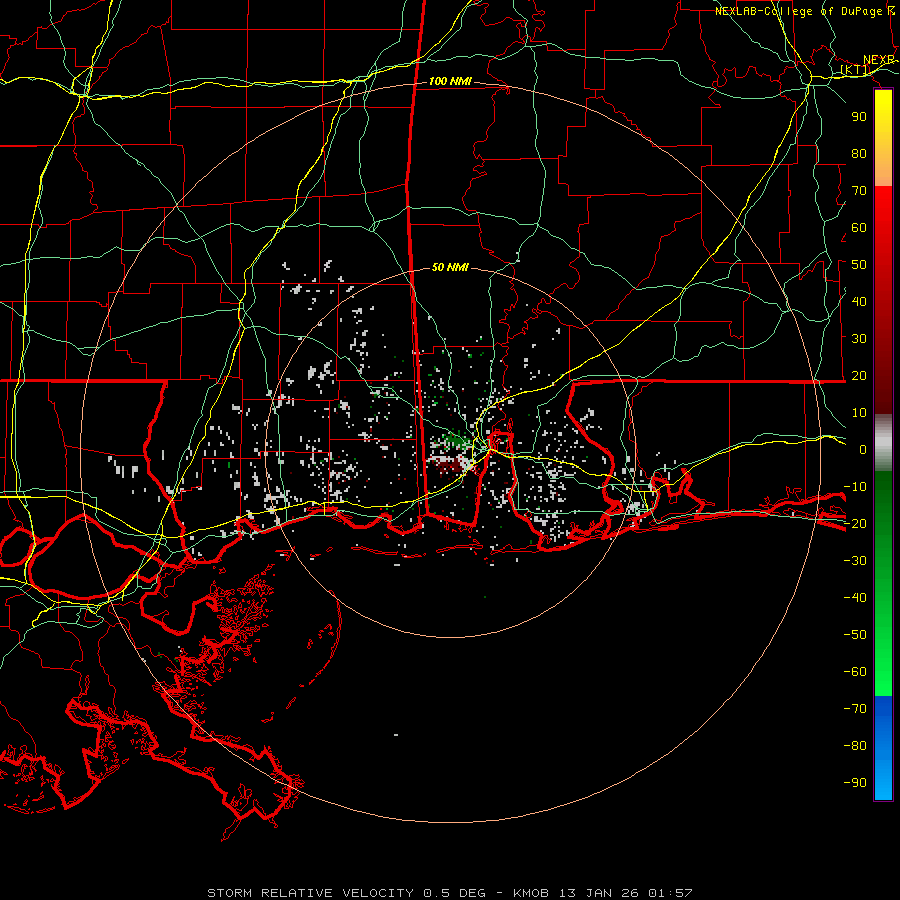
Task: Click the "[KT]" units label above color bar
Action: click(x=855, y=70)
